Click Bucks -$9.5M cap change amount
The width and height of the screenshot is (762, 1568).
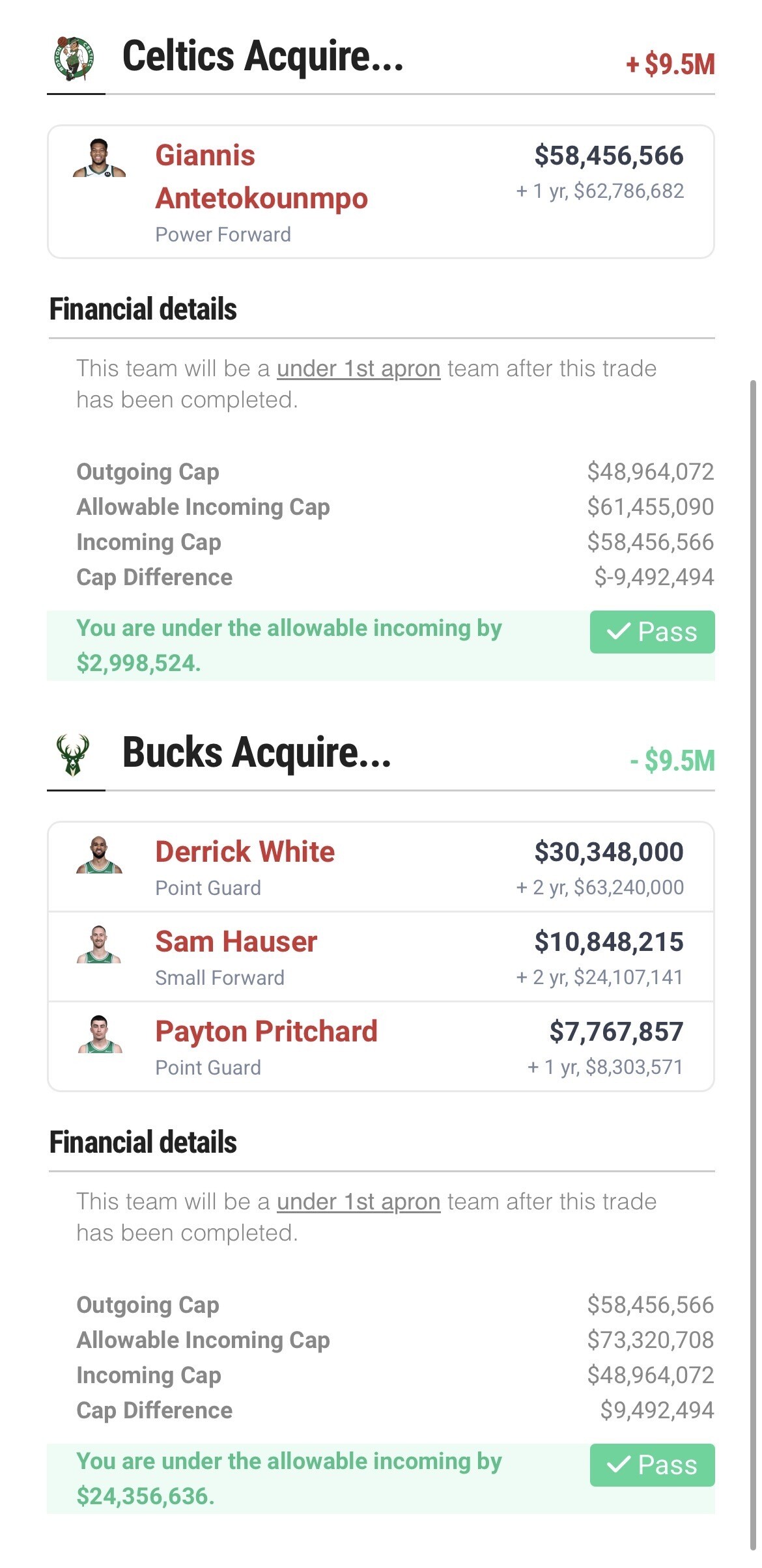(x=672, y=761)
